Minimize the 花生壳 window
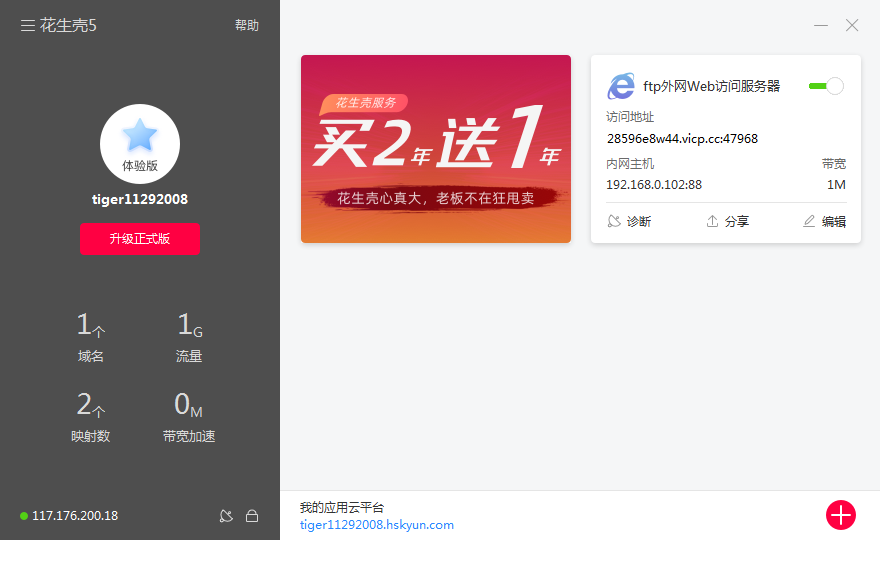The image size is (880, 569). coord(821,25)
